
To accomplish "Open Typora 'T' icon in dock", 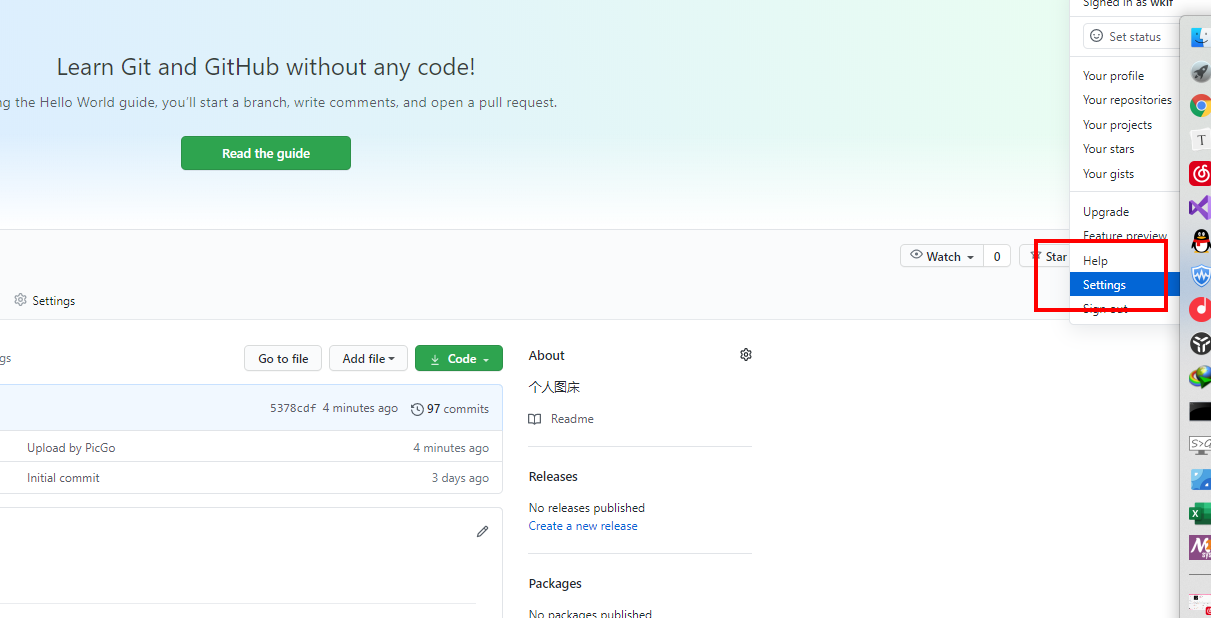I will [x=1200, y=140].
